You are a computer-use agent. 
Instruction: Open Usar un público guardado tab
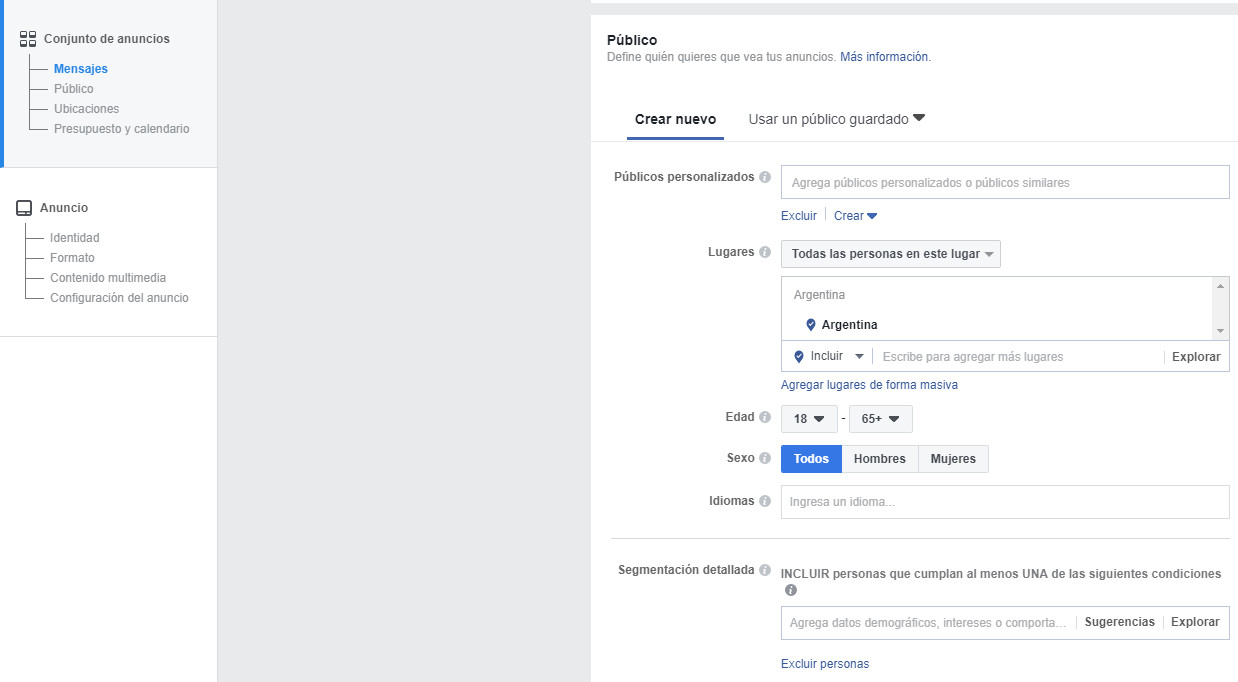coord(836,120)
